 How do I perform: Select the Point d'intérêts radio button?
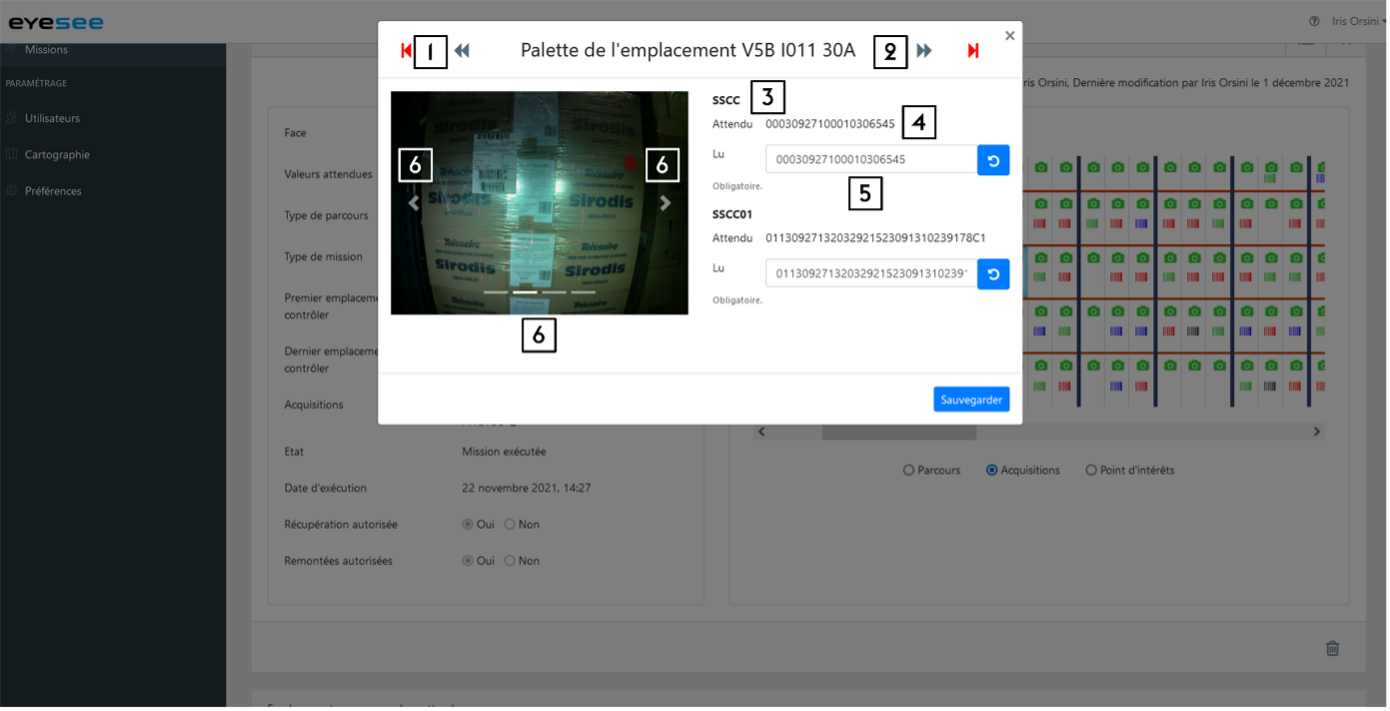pos(1092,470)
